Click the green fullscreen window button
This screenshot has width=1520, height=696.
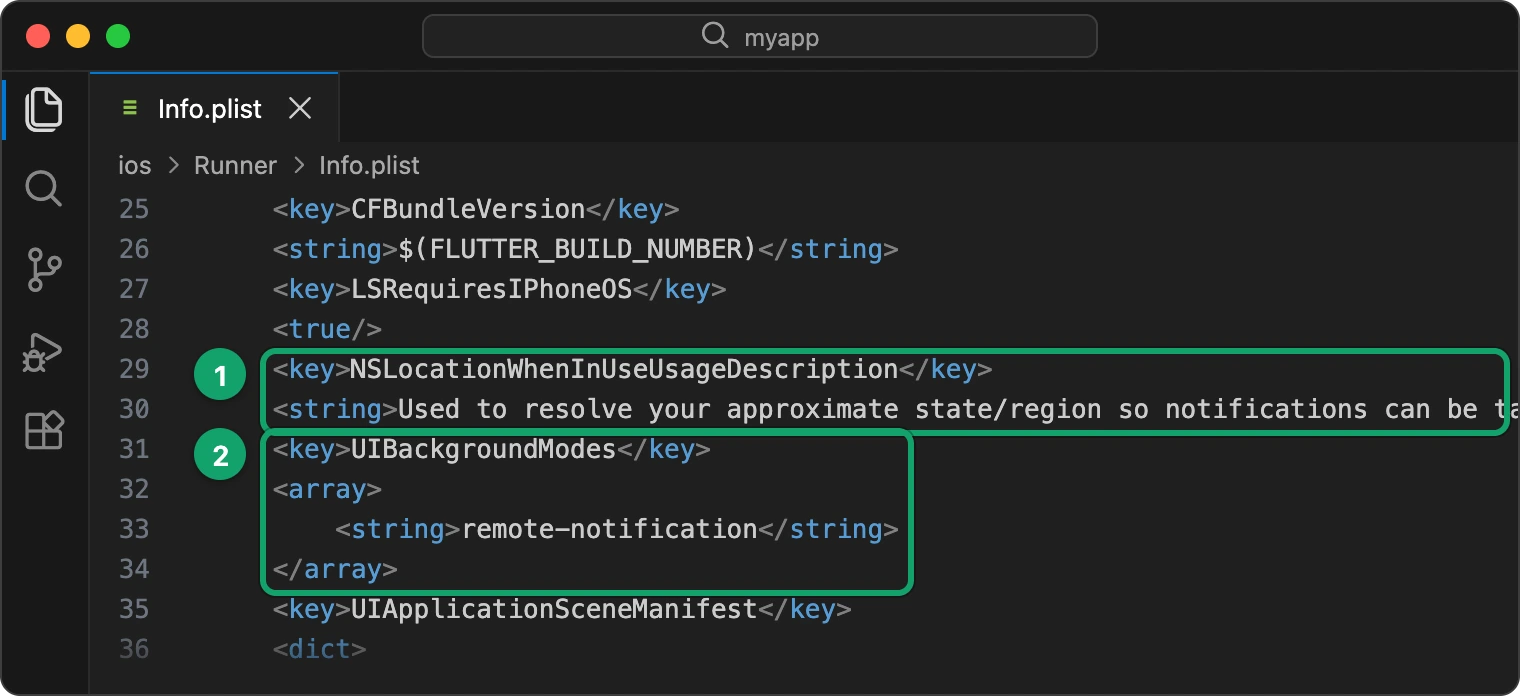click(x=118, y=37)
